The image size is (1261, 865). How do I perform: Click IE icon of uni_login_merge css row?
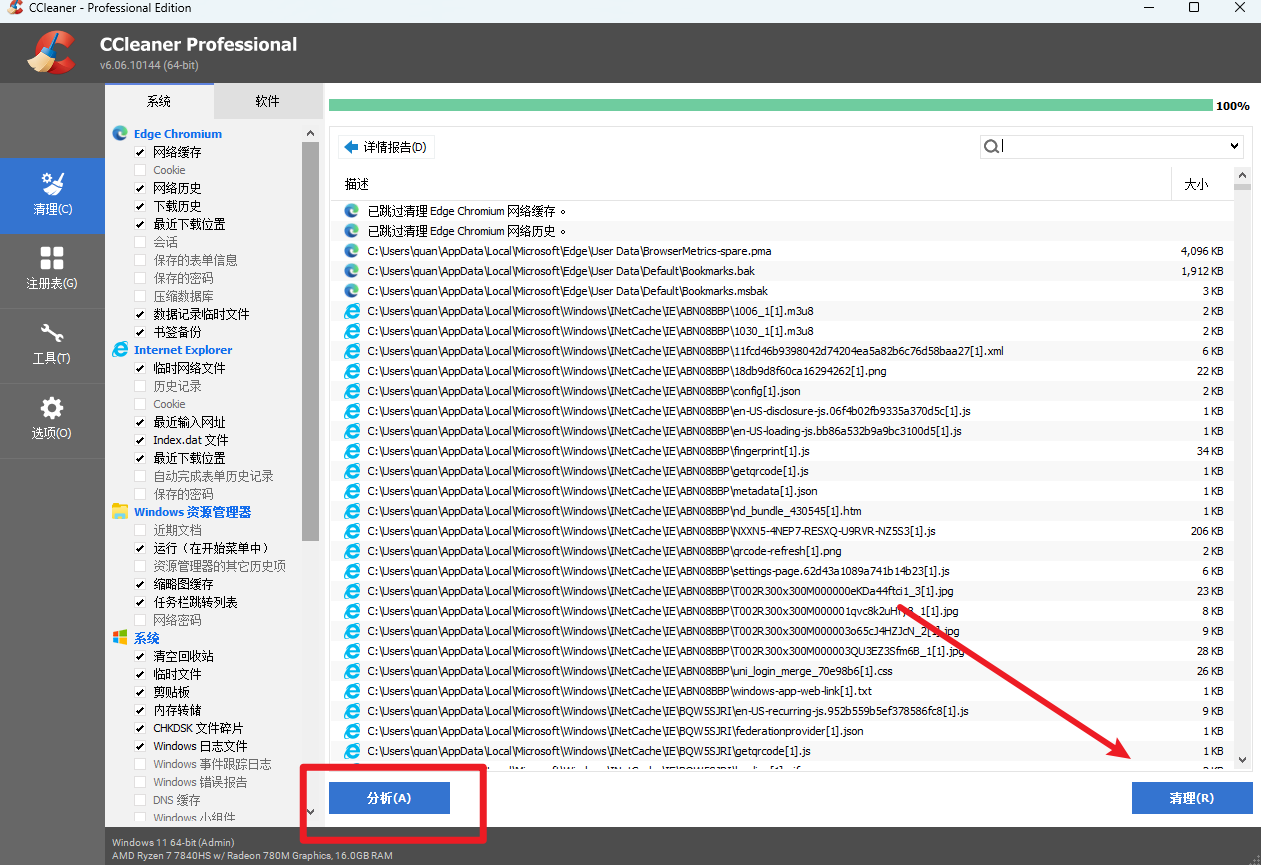coord(352,671)
